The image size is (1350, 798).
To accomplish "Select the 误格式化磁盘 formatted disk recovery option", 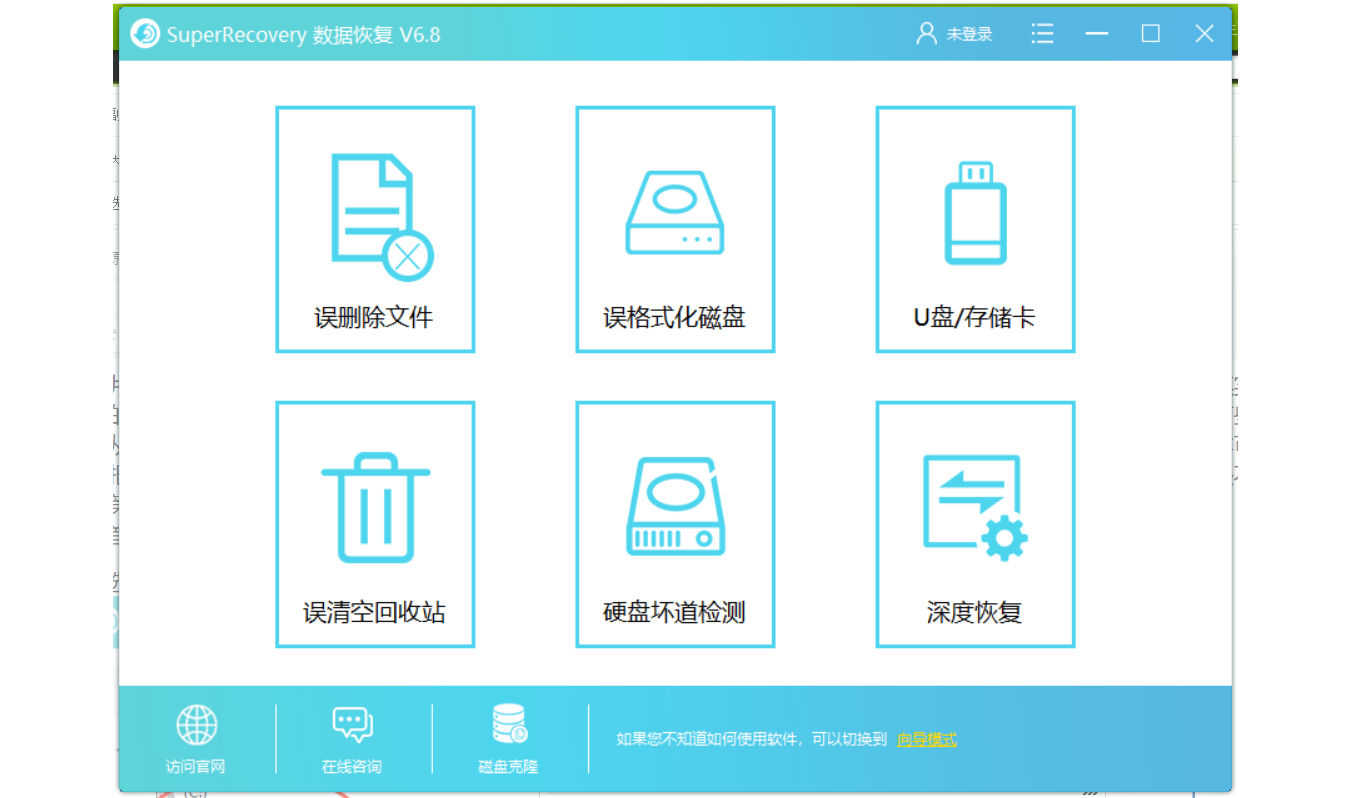I will click(x=675, y=230).
